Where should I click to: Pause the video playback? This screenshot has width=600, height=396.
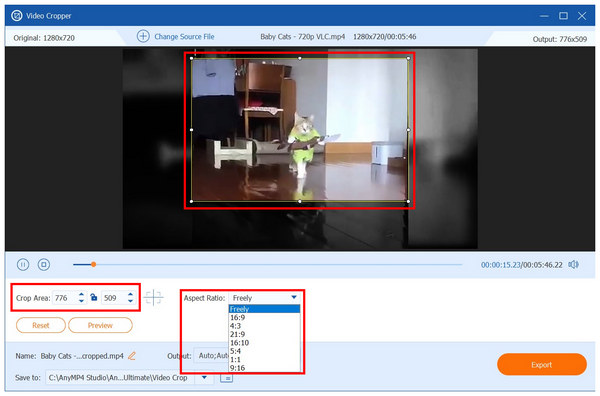tap(23, 264)
